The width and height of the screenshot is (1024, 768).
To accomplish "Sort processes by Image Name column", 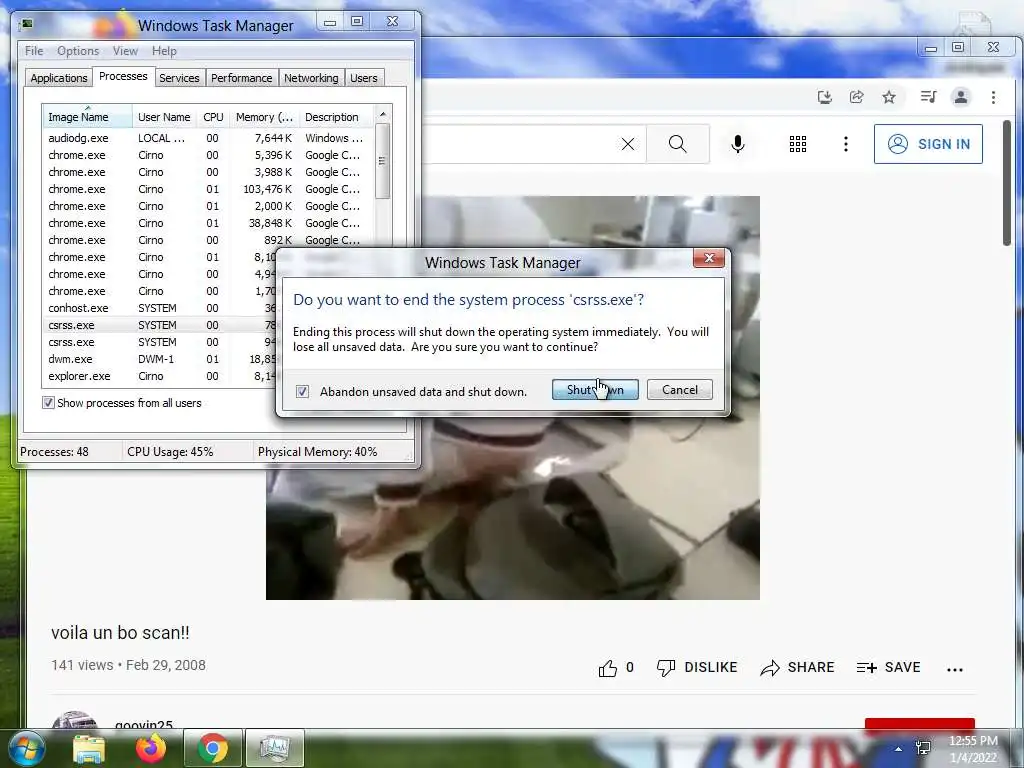I will coord(87,117).
